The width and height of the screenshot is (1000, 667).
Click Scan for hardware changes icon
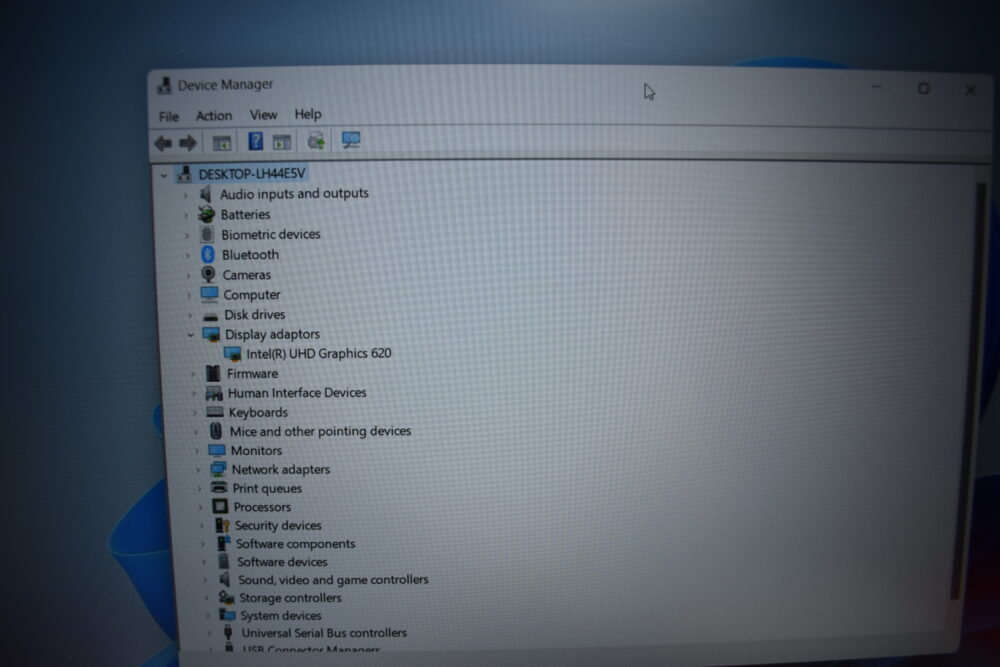pyautogui.click(x=351, y=140)
